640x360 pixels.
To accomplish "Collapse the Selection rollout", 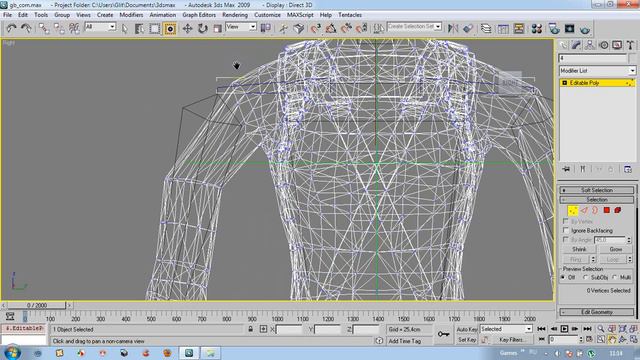I will click(x=596, y=200).
